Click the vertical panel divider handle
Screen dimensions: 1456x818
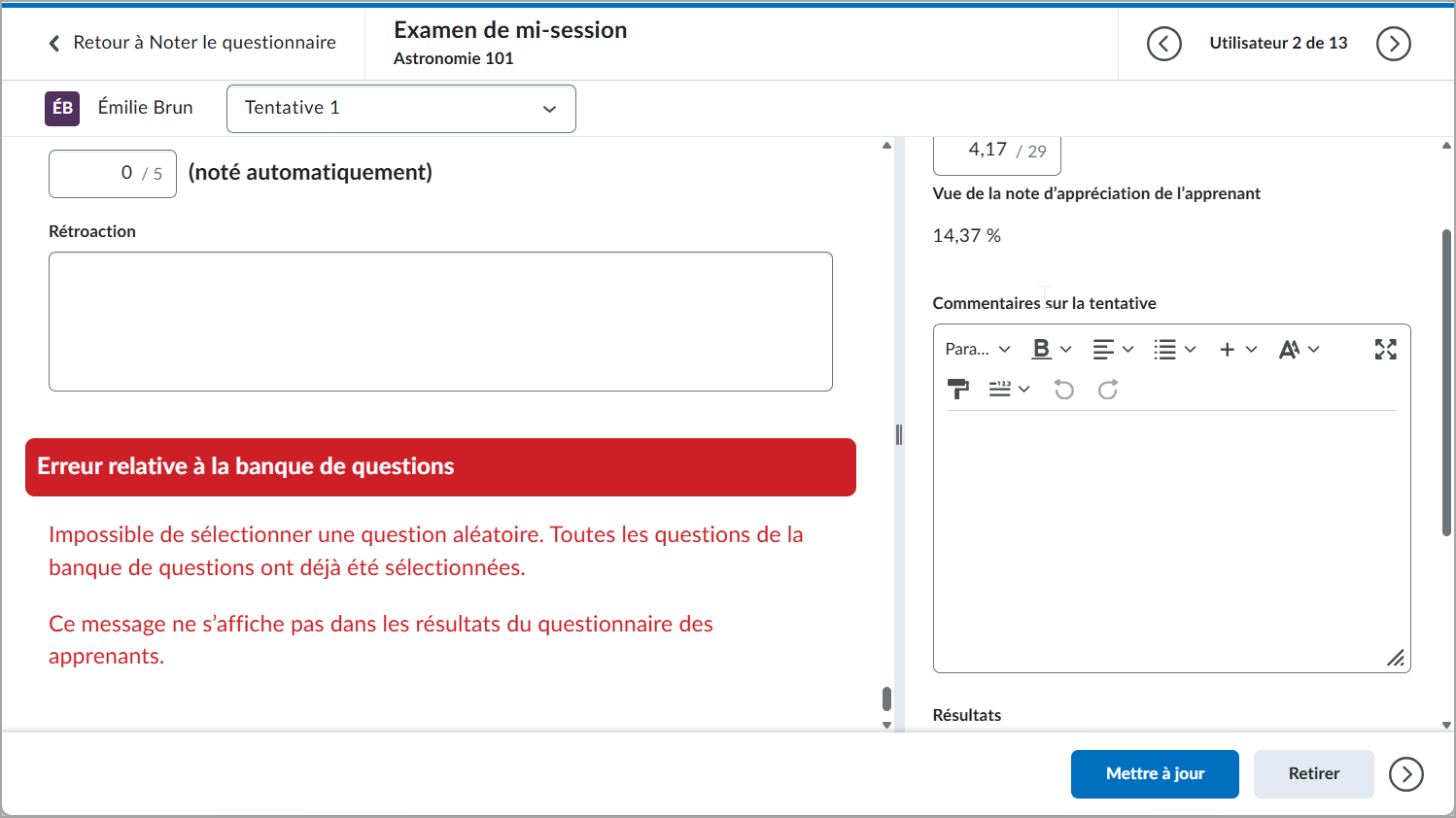click(899, 435)
